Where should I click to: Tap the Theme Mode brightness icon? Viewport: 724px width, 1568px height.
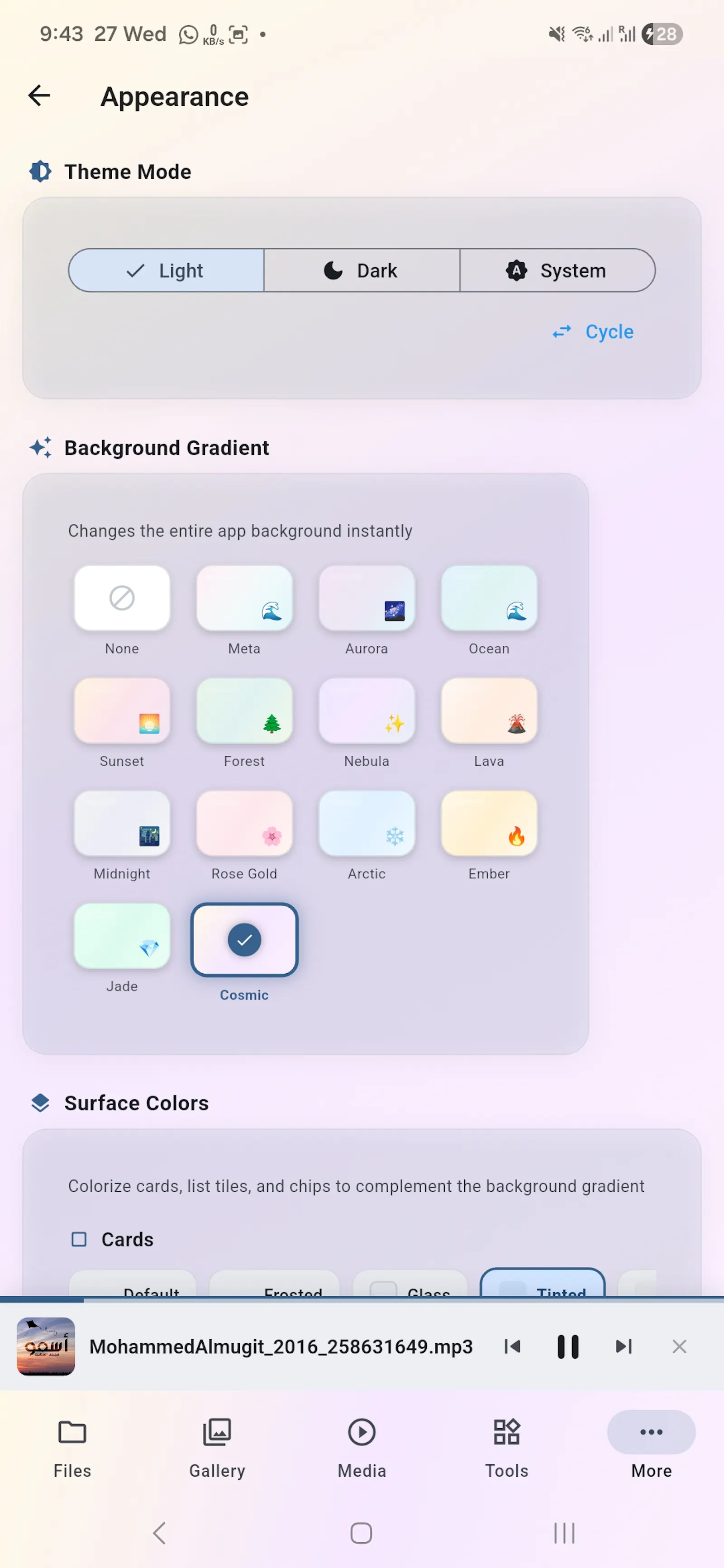(x=40, y=172)
